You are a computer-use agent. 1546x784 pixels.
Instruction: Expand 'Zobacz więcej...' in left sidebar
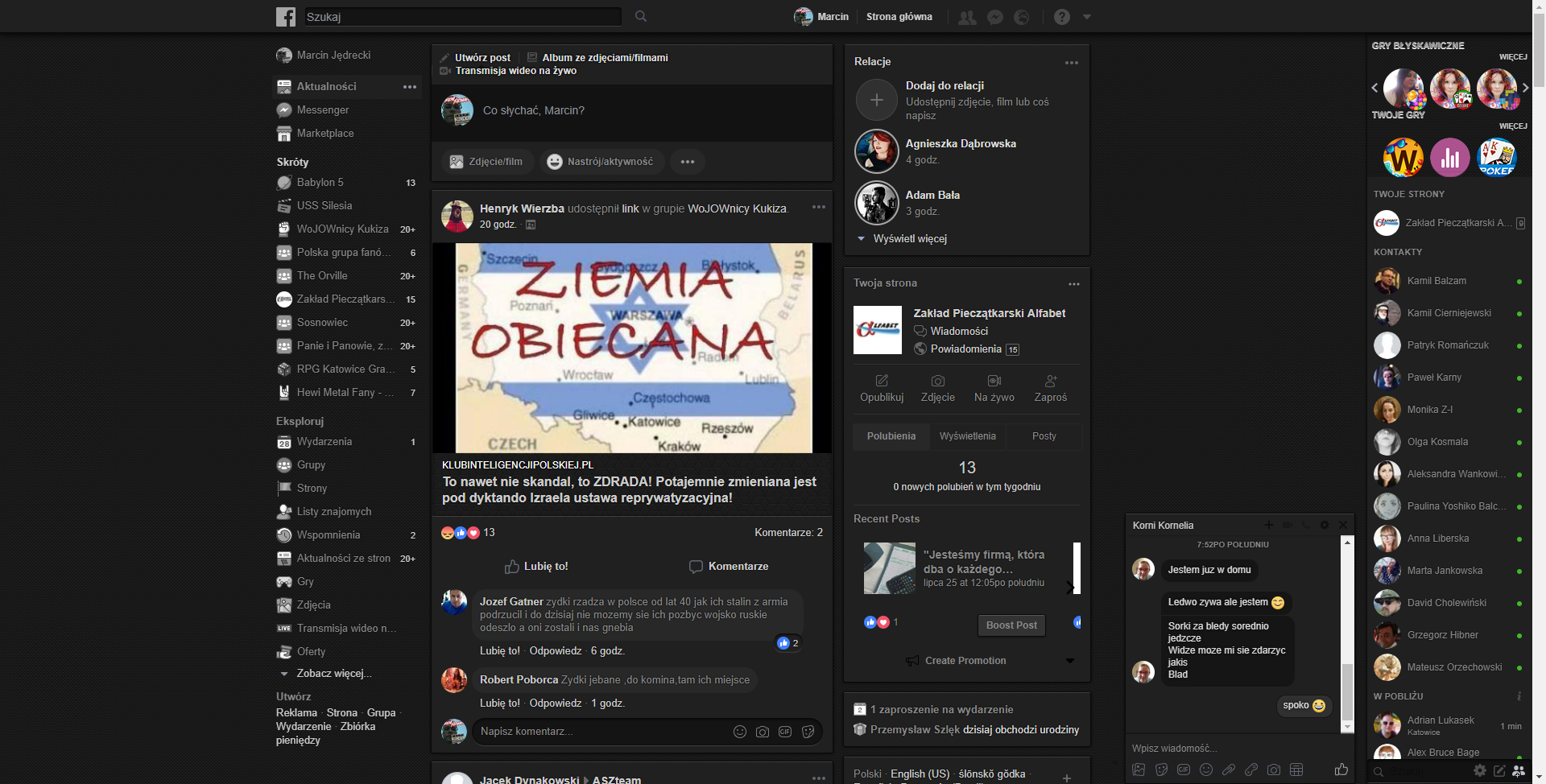pyautogui.click(x=333, y=674)
